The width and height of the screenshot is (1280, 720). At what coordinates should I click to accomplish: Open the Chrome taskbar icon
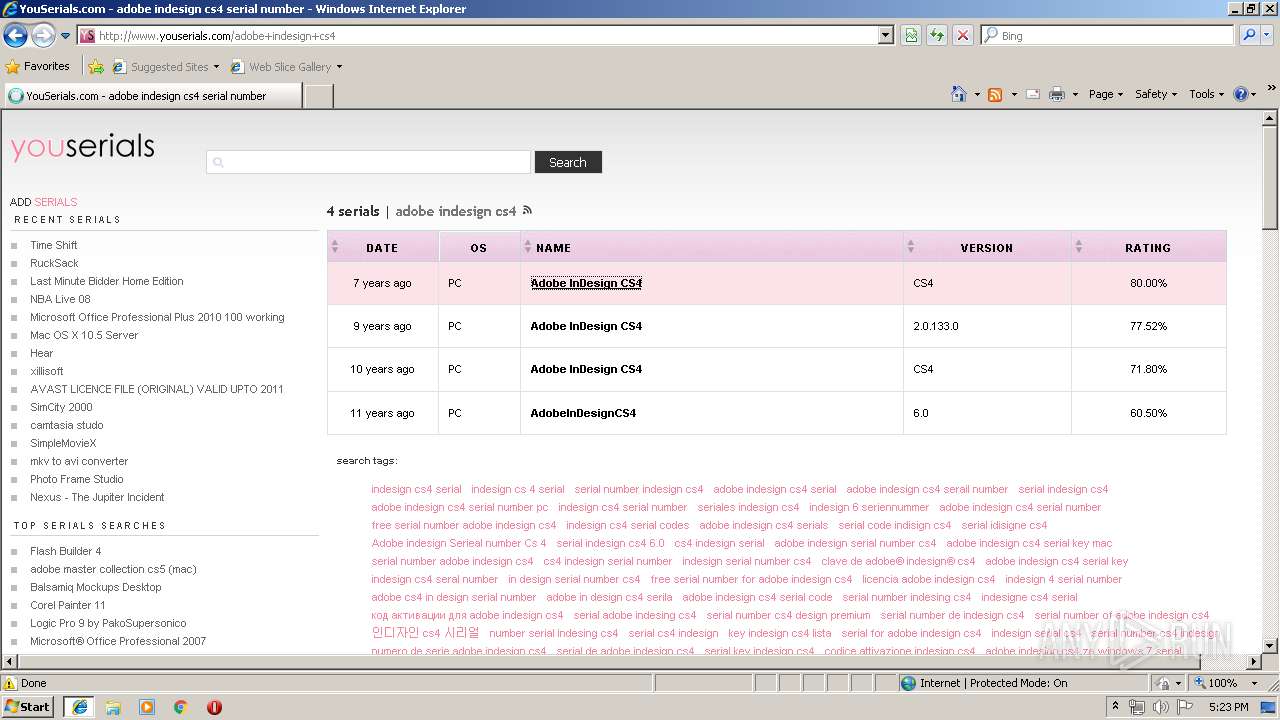pos(181,707)
